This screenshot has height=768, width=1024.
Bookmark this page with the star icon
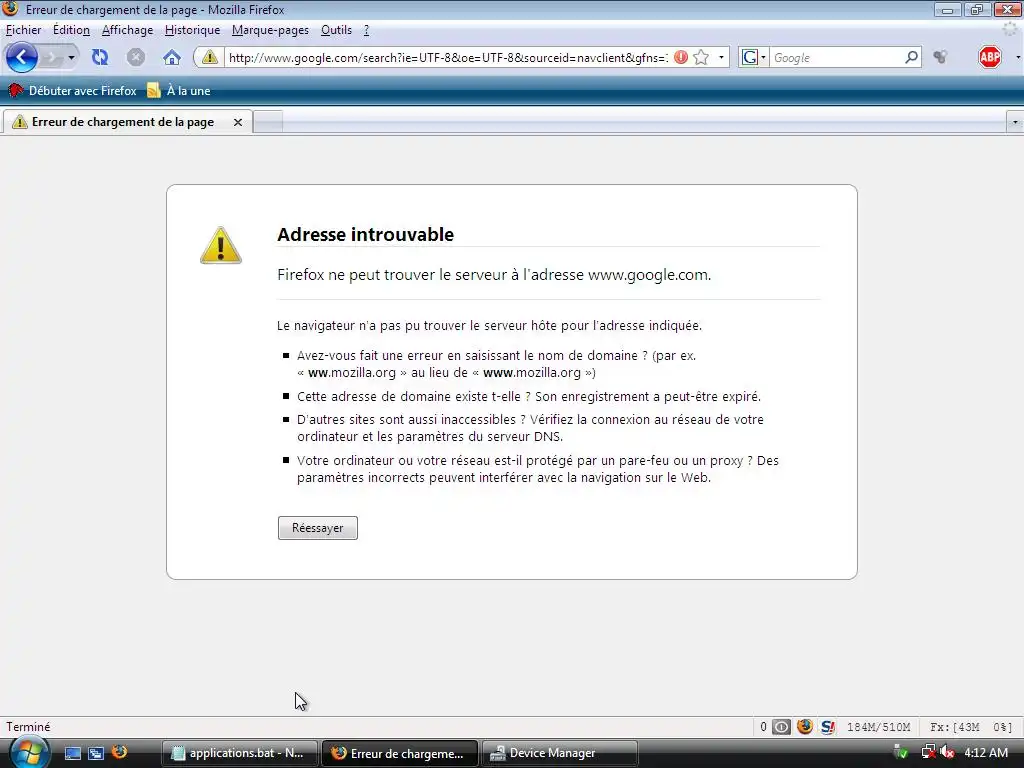701,57
